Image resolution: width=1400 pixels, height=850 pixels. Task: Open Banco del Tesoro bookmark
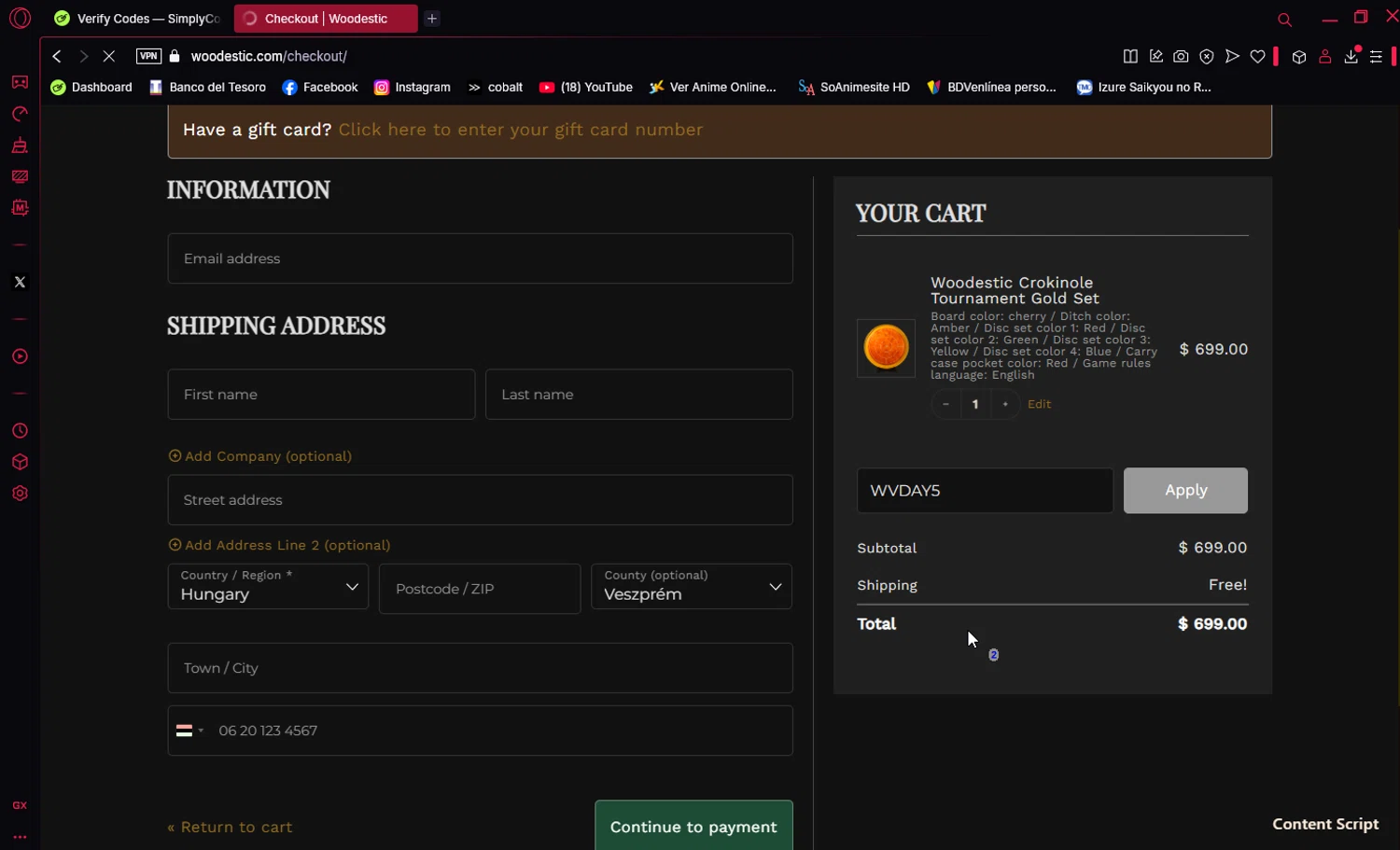click(x=207, y=87)
